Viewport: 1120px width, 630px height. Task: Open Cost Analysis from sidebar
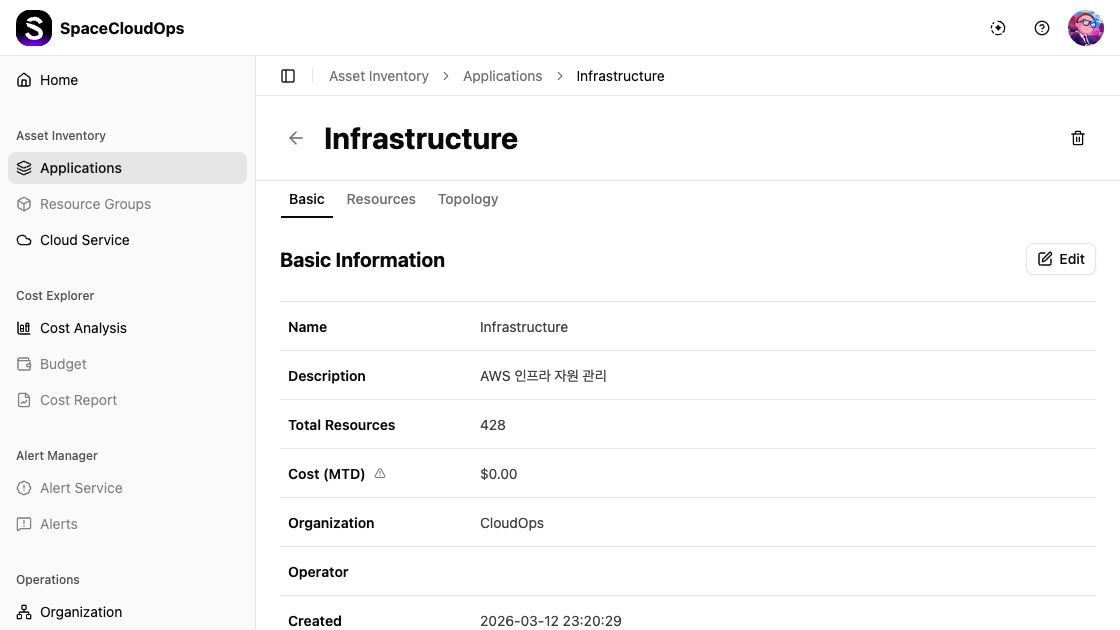(x=83, y=328)
